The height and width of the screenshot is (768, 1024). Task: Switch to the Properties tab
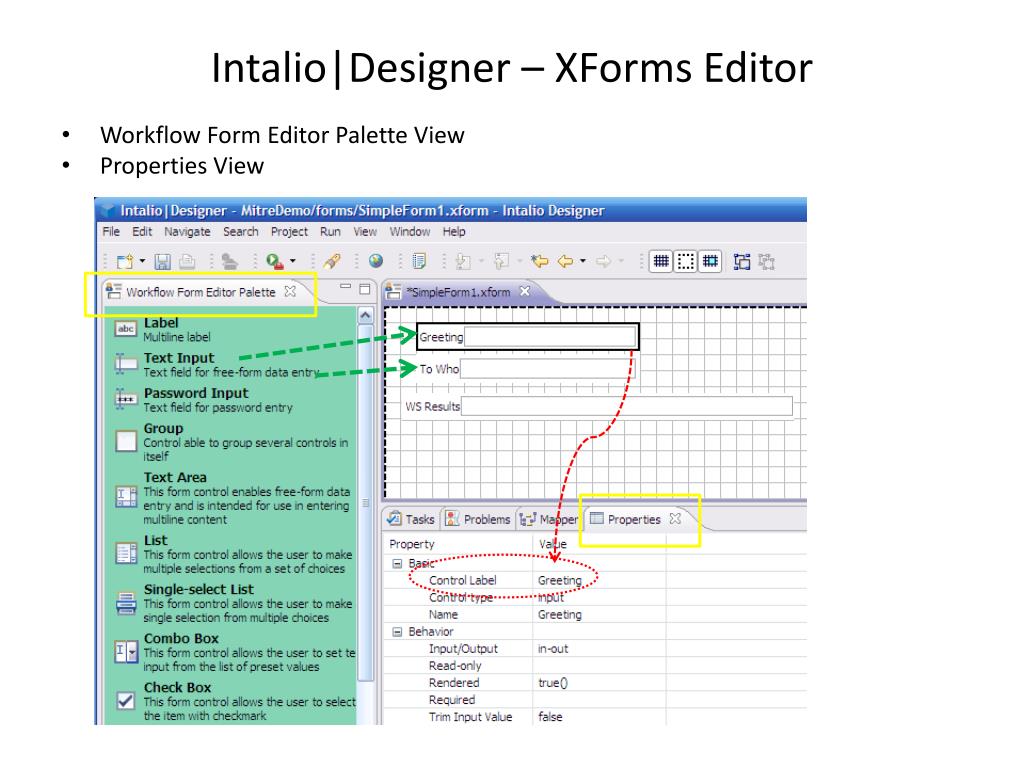626,519
